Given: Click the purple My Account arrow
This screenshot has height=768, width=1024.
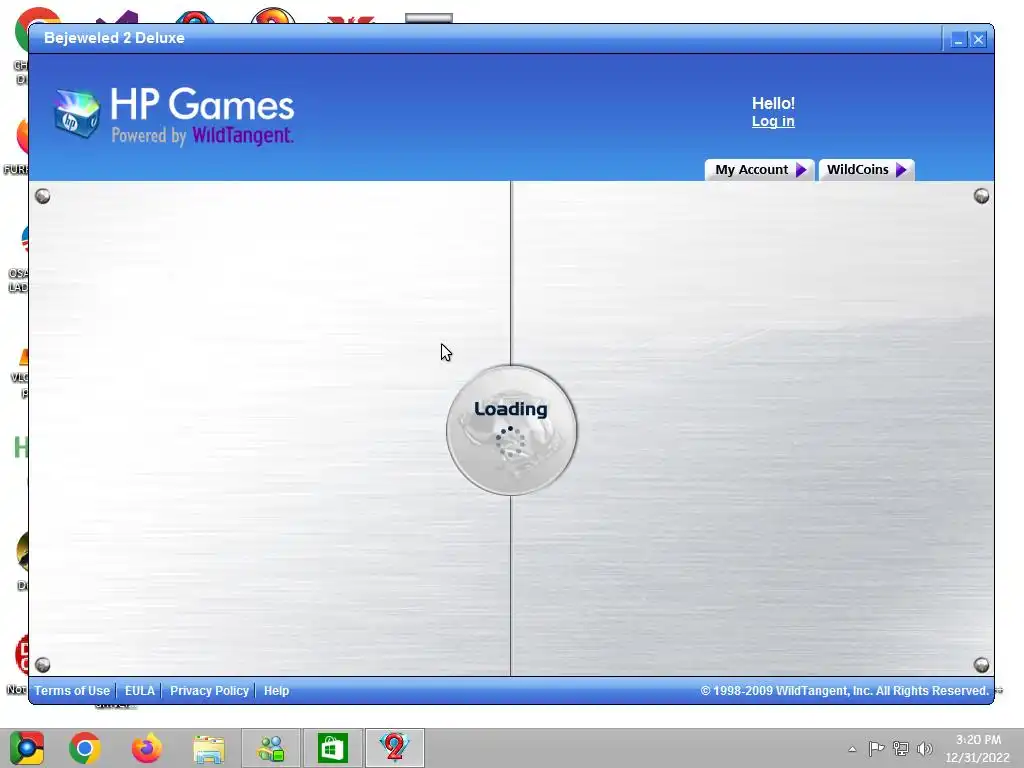Looking at the screenshot, I should [x=801, y=170].
